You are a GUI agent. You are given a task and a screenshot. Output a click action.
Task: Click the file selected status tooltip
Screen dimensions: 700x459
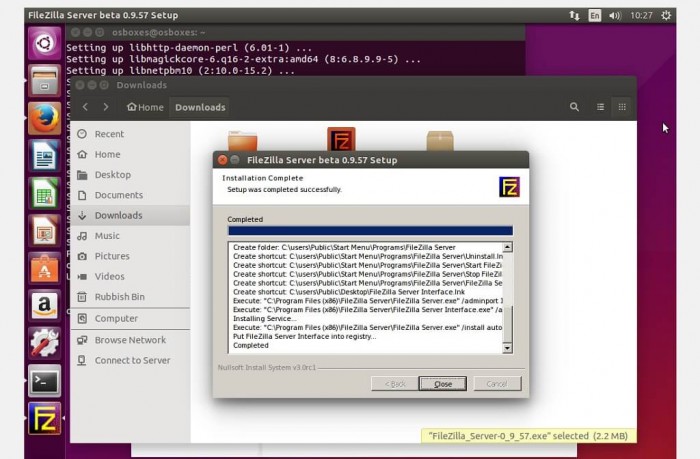click(529, 436)
